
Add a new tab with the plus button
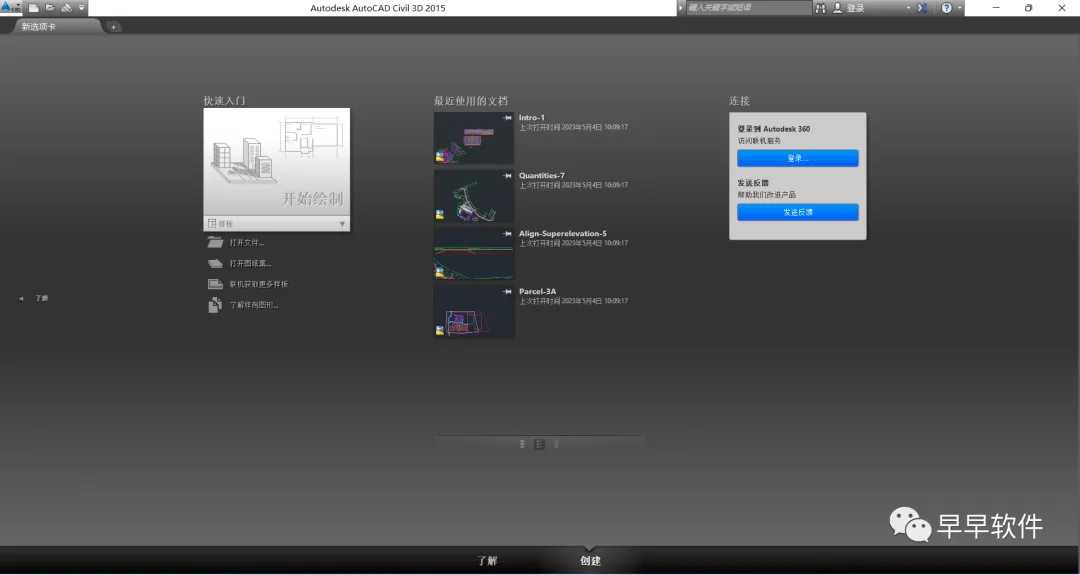tap(114, 27)
